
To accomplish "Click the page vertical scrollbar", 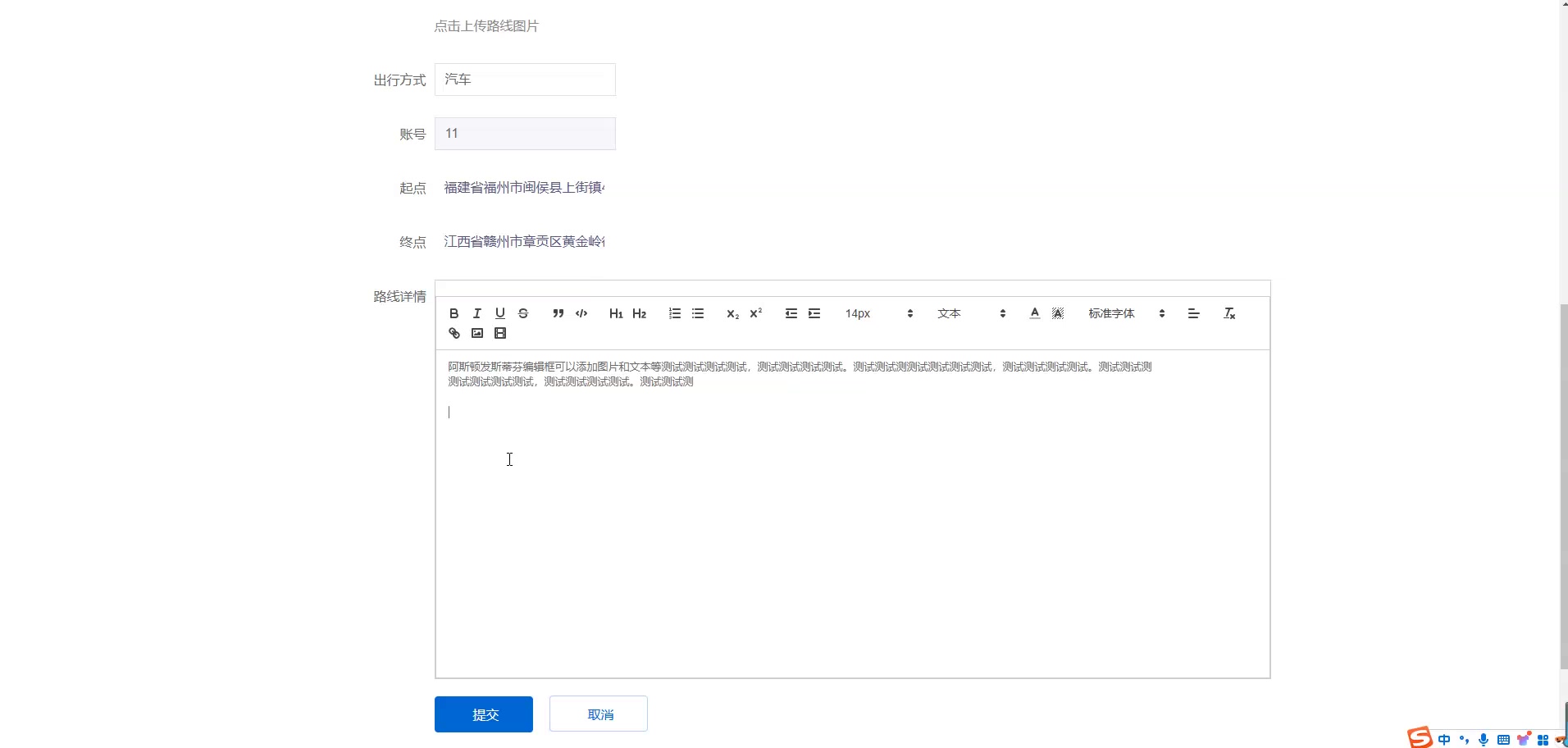I will (x=1564, y=486).
